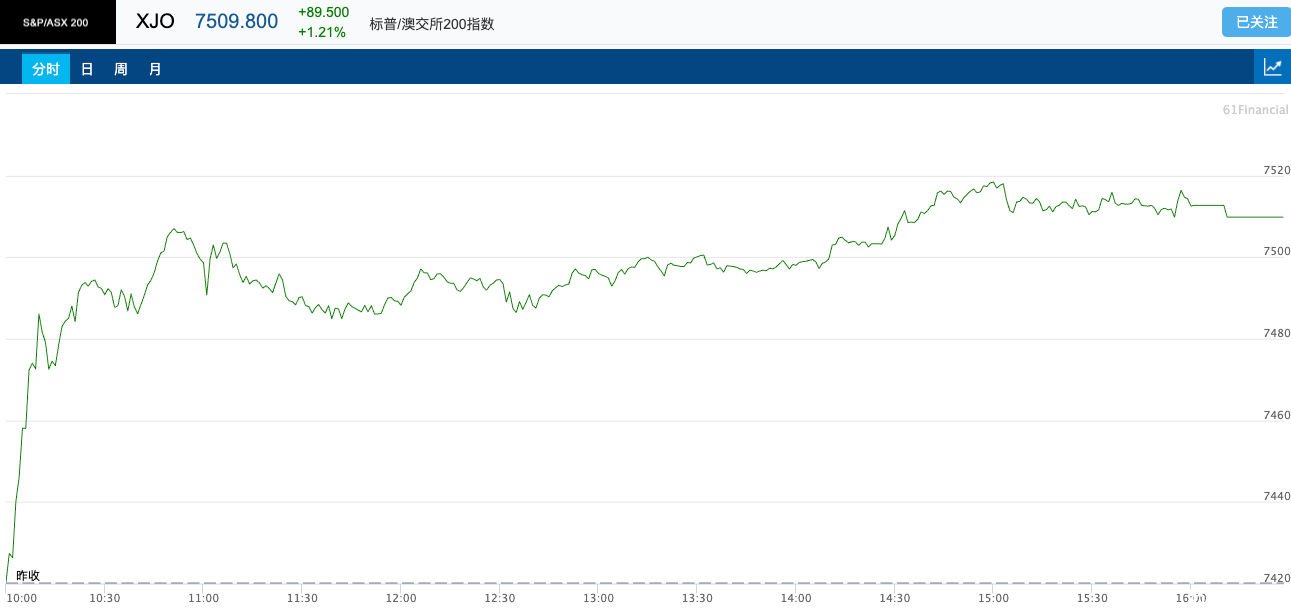Click the 7460 price axis label
The height and width of the screenshot is (610, 1291).
tap(1276, 414)
